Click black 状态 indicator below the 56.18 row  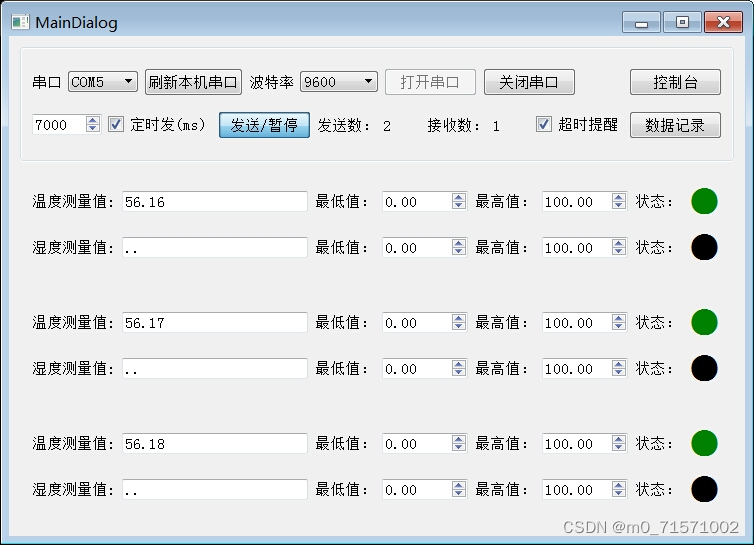point(704,489)
